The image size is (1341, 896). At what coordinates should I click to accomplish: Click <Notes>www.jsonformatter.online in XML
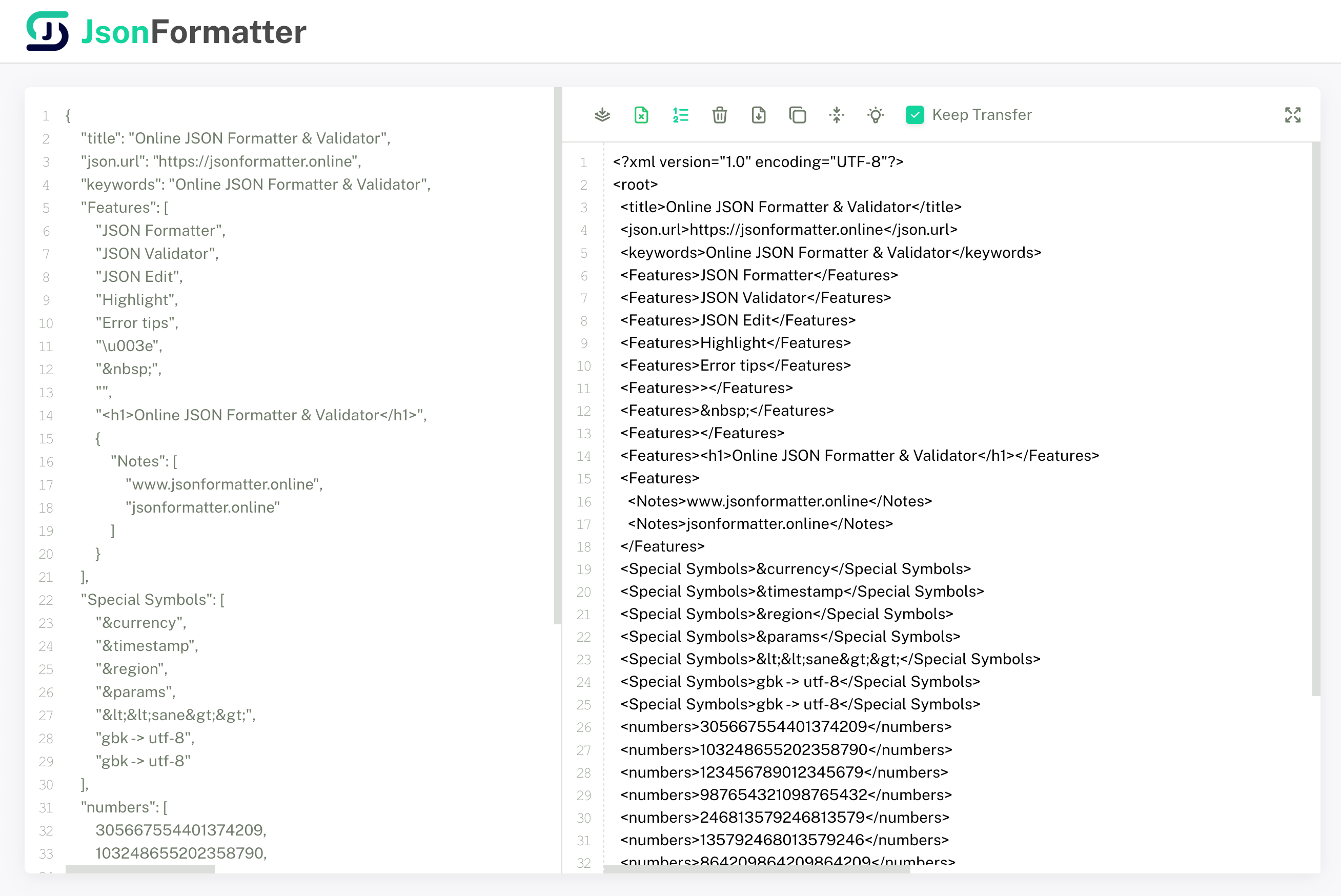780,502
